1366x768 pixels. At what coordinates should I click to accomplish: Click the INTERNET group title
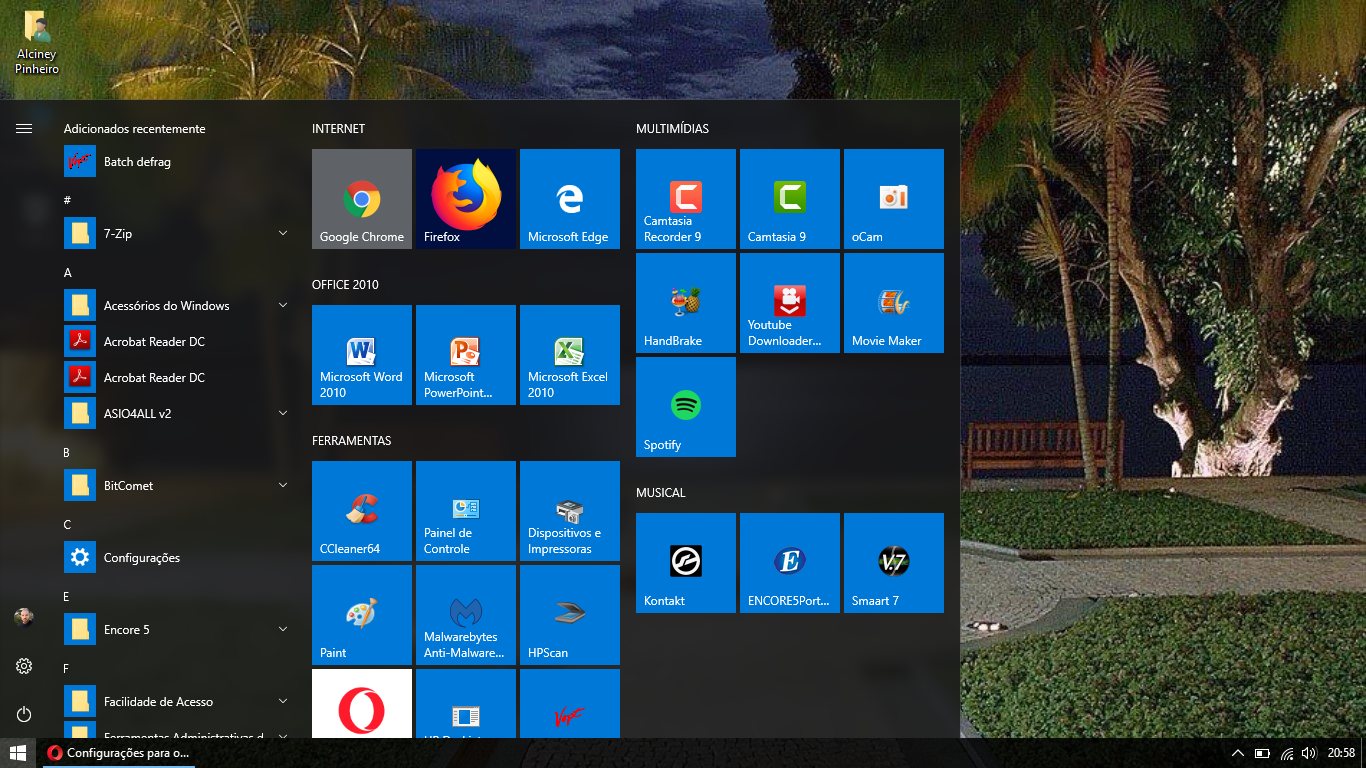click(x=338, y=129)
